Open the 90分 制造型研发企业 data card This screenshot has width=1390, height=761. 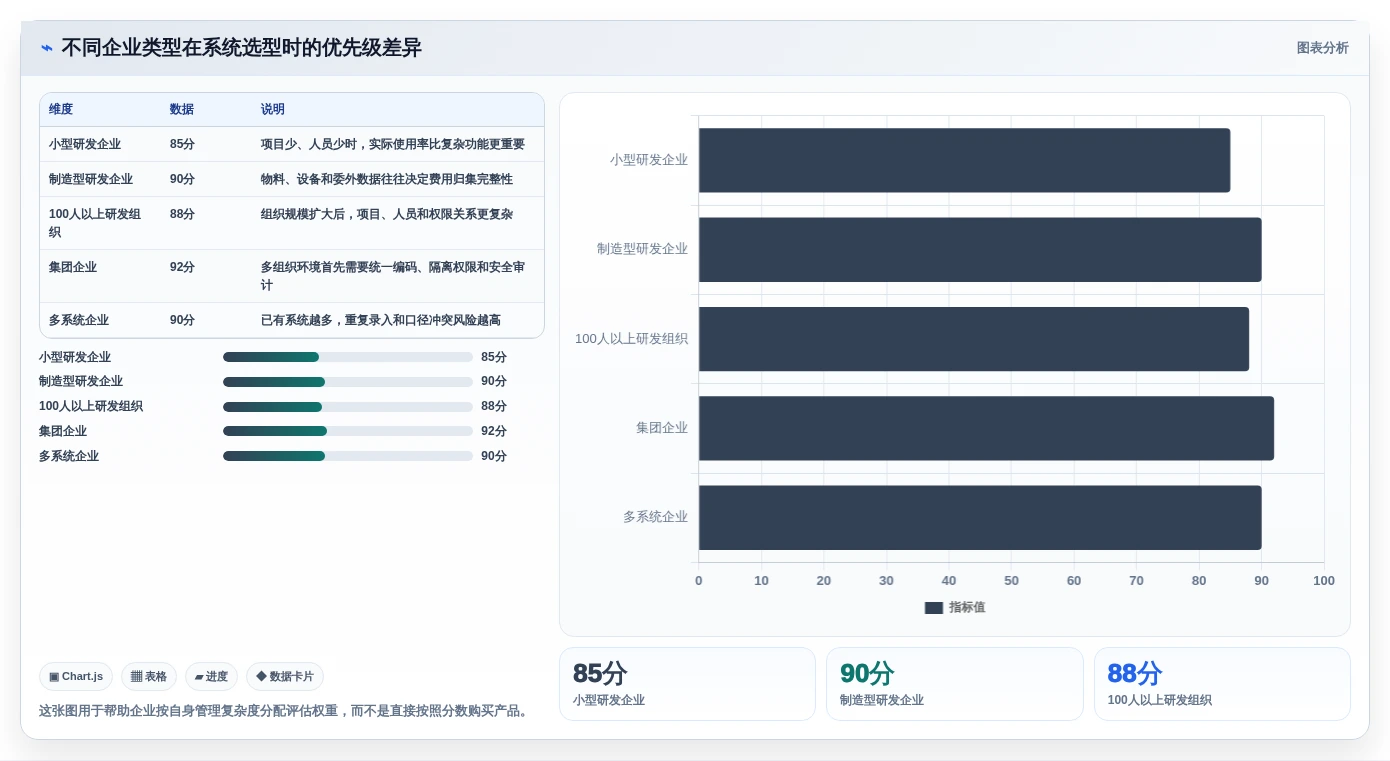(x=955, y=684)
